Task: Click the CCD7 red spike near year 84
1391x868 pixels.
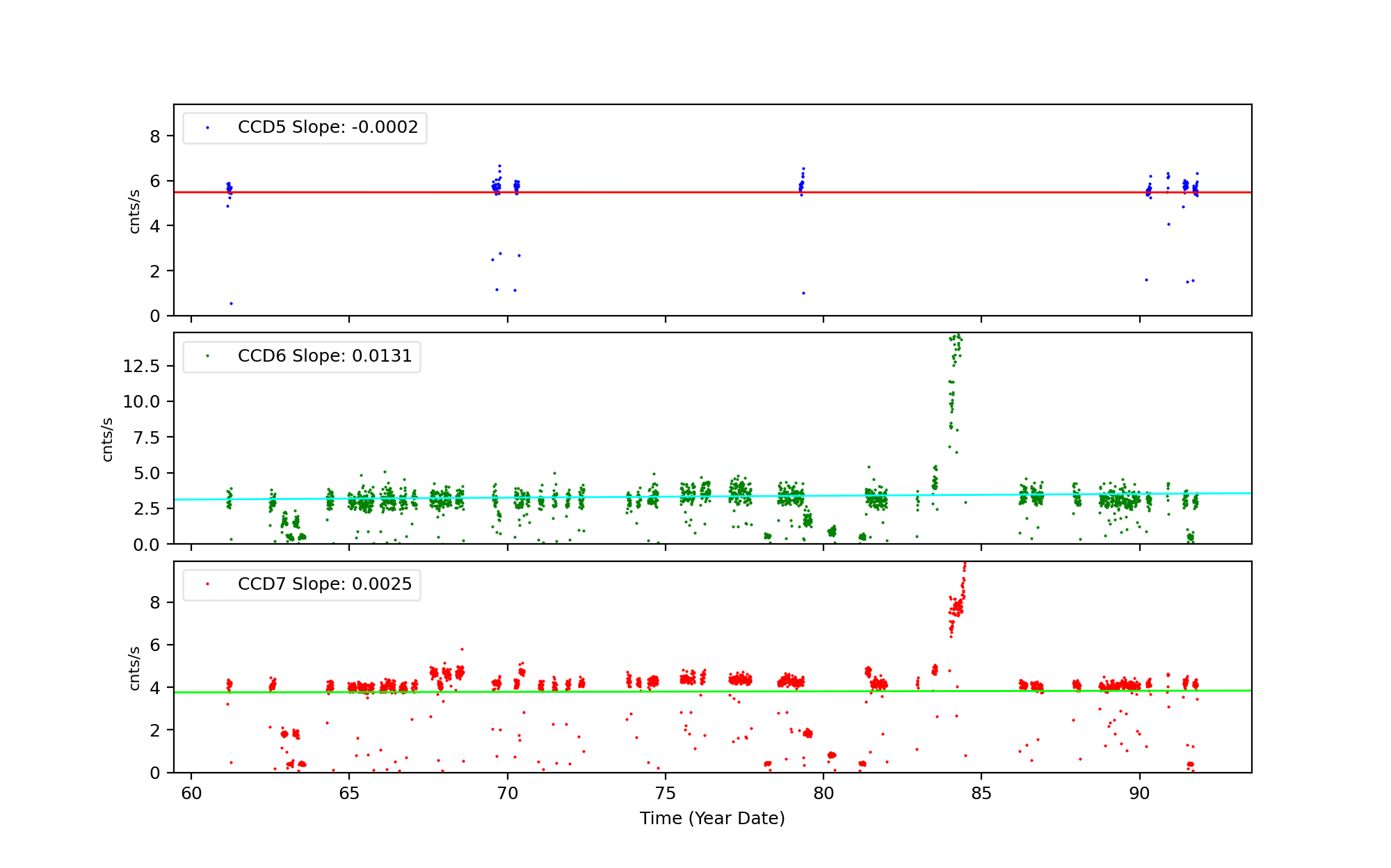Action: coord(958,604)
